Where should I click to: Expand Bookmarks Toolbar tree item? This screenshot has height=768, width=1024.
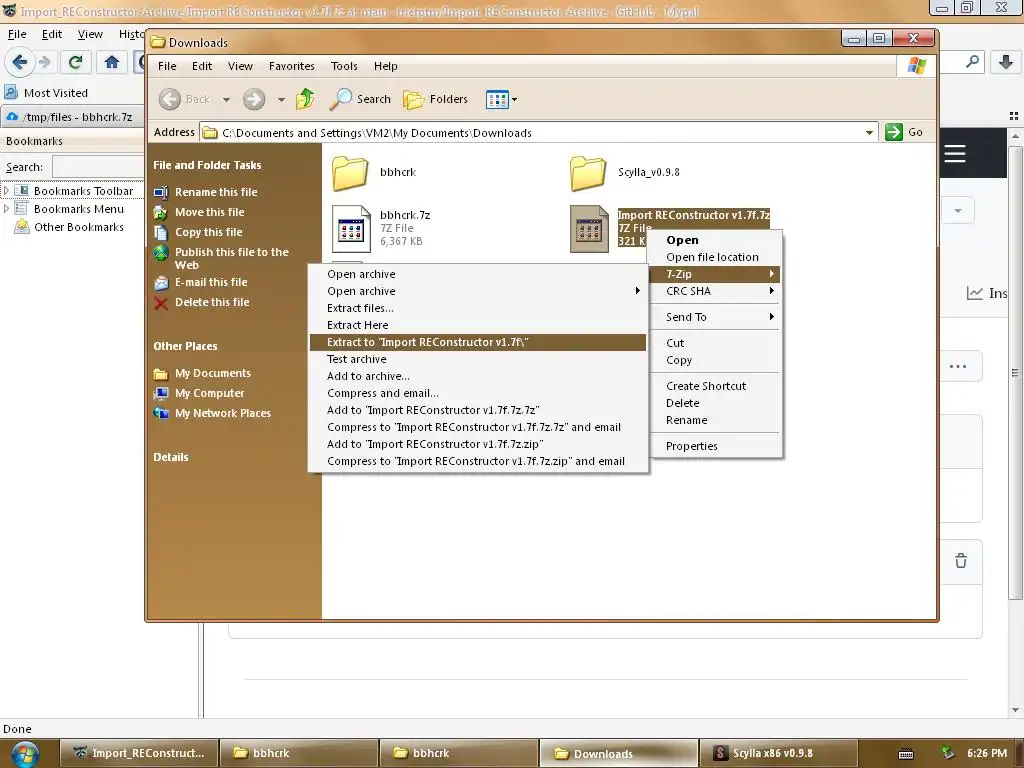7,191
